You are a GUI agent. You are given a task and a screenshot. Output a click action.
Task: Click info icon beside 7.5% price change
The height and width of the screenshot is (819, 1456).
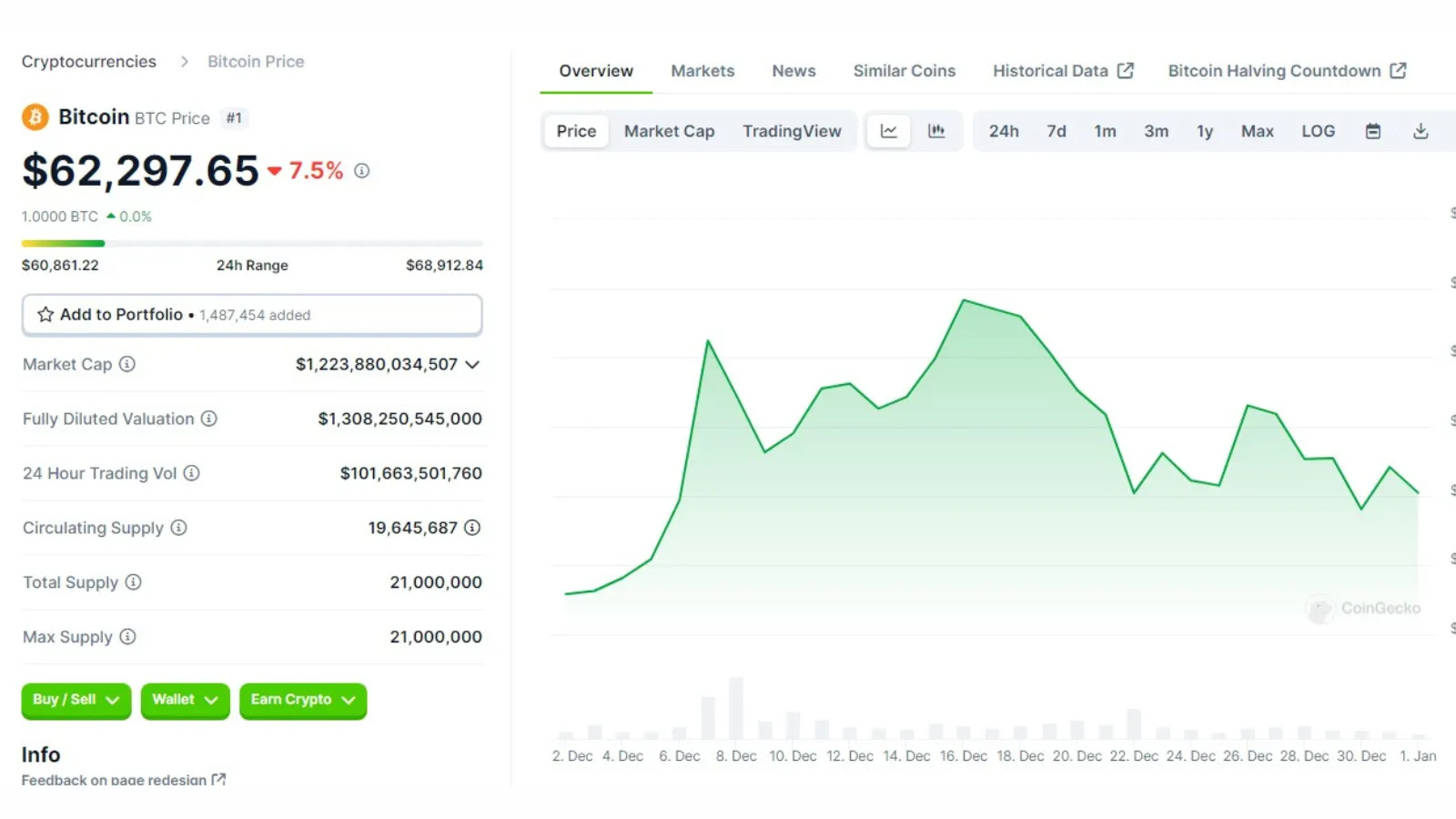click(x=362, y=171)
